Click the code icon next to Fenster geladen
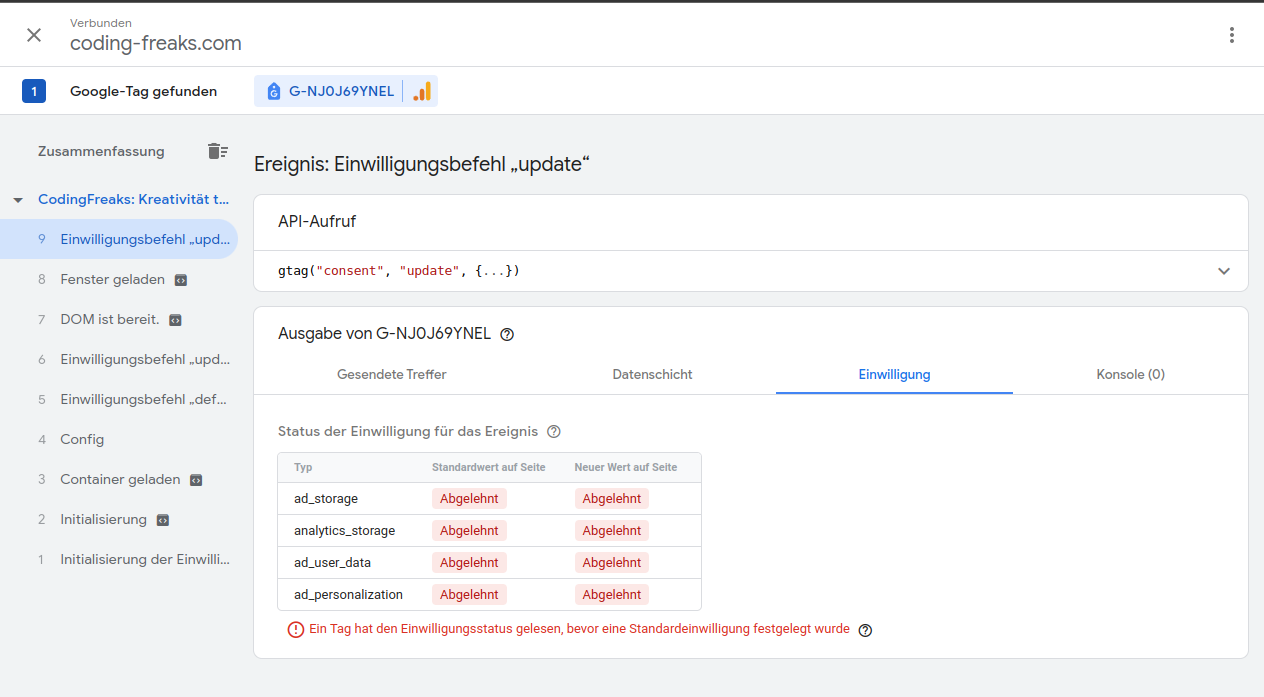 (x=180, y=279)
